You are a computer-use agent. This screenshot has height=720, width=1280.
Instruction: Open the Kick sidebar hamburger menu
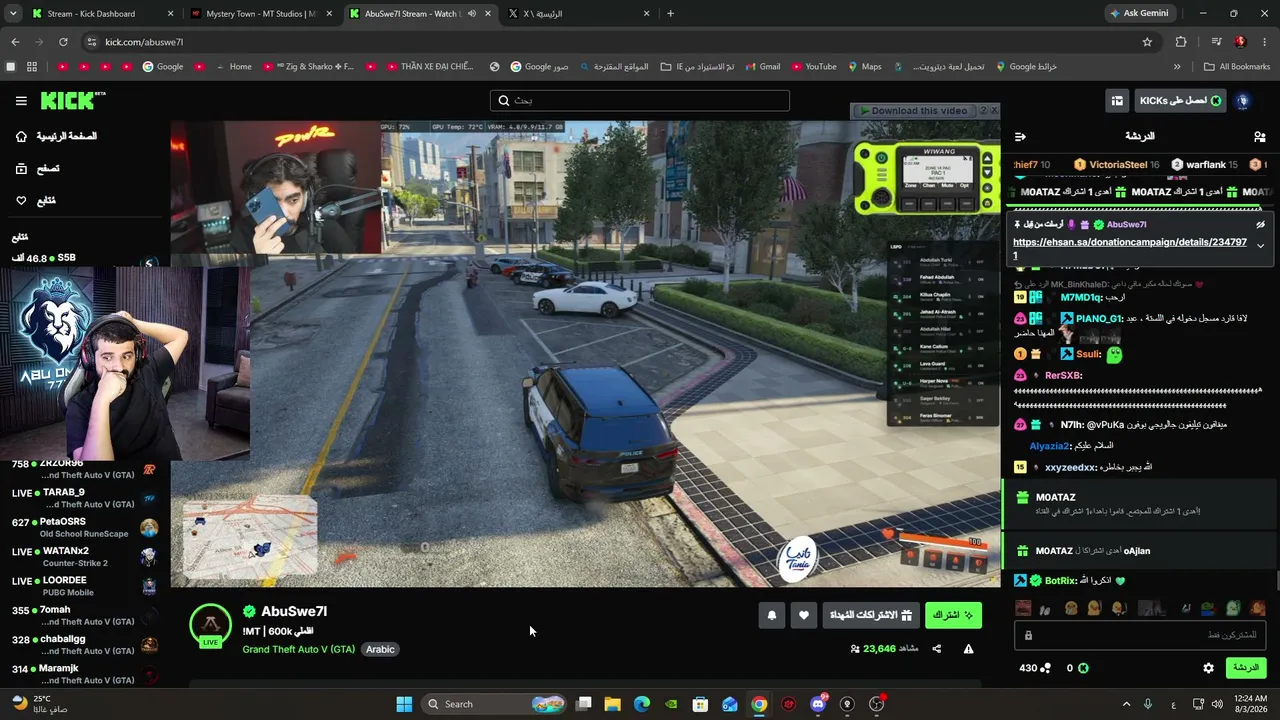click(x=21, y=100)
